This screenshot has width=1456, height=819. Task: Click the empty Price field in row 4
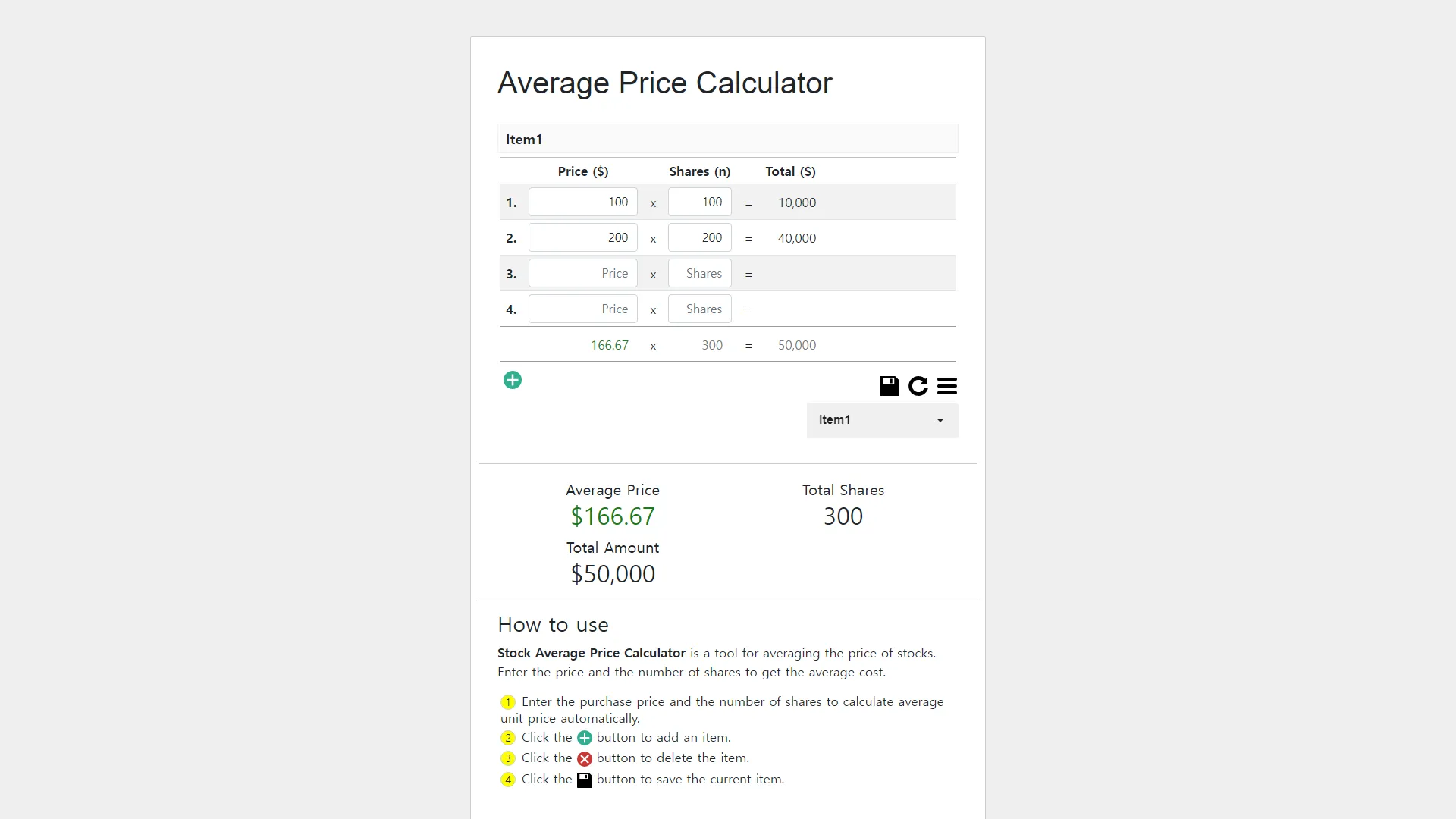pyautogui.click(x=583, y=309)
